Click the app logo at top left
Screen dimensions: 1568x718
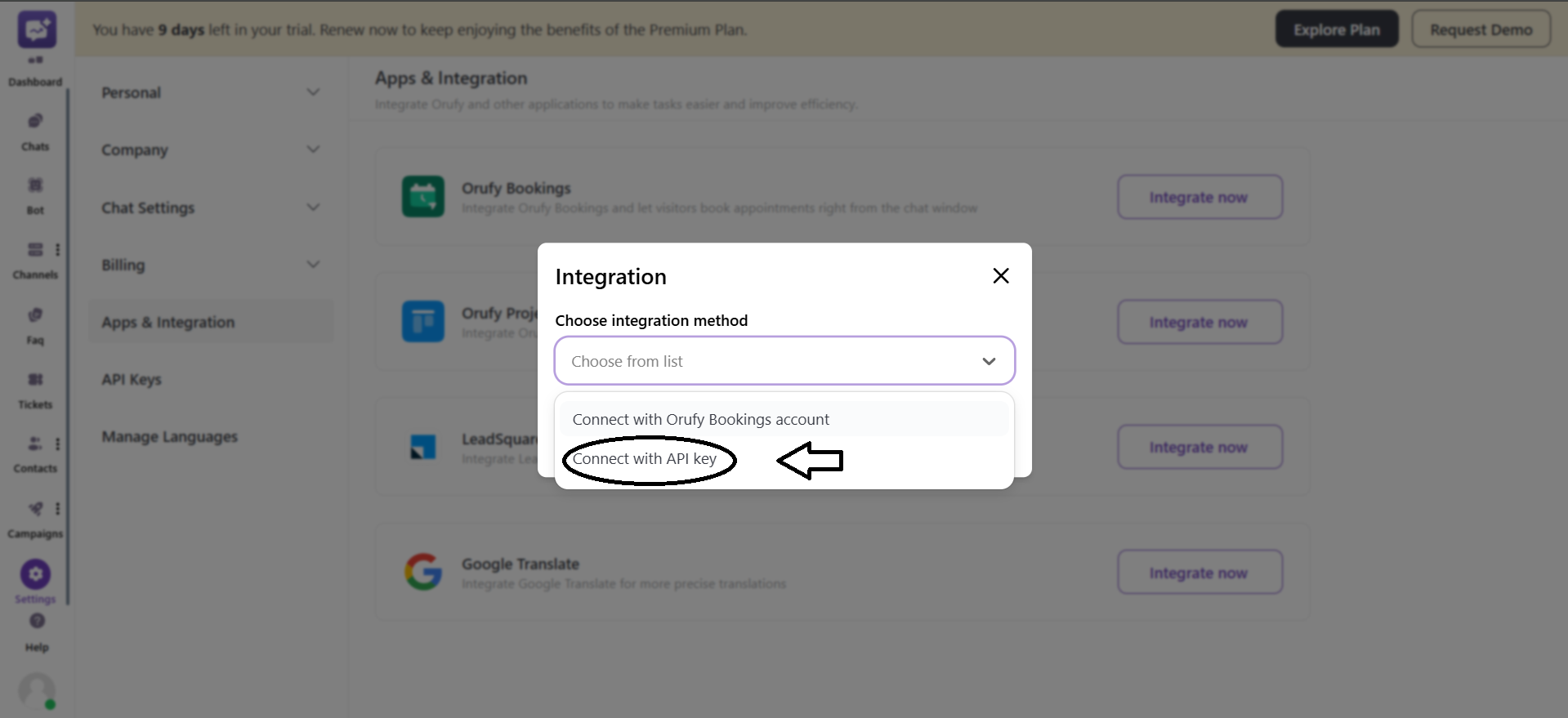[x=37, y=29]
